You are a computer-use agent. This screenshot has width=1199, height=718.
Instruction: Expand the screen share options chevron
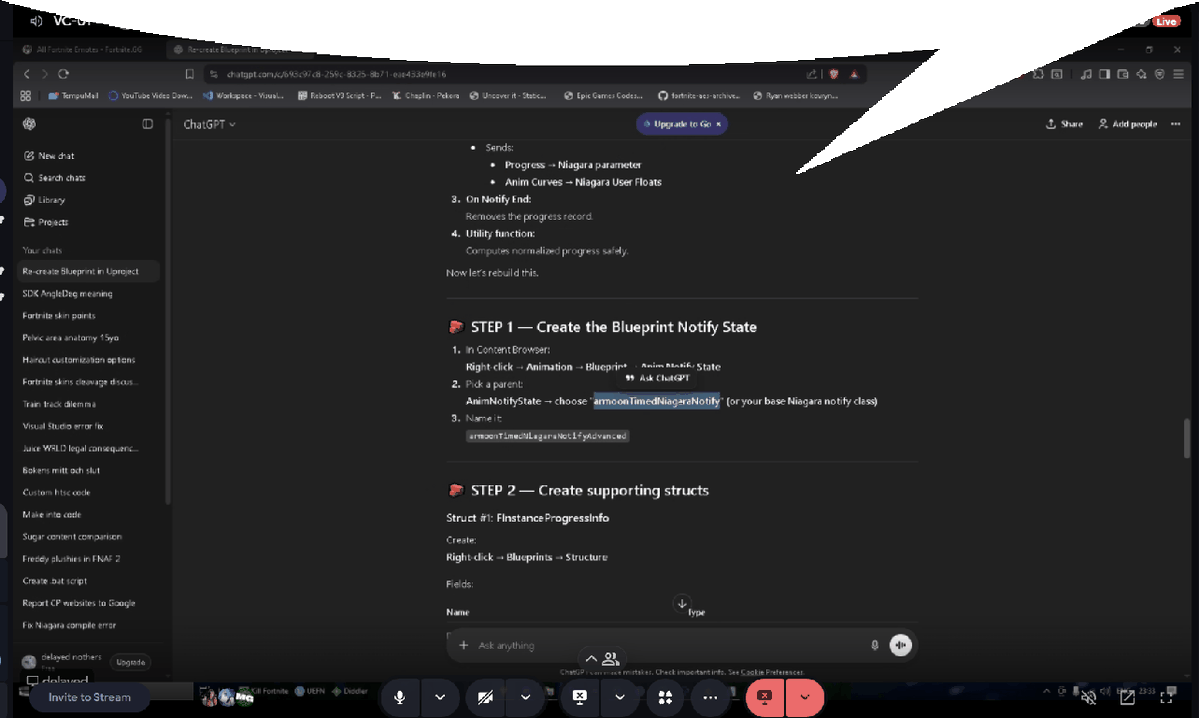(x=620, y=697)
